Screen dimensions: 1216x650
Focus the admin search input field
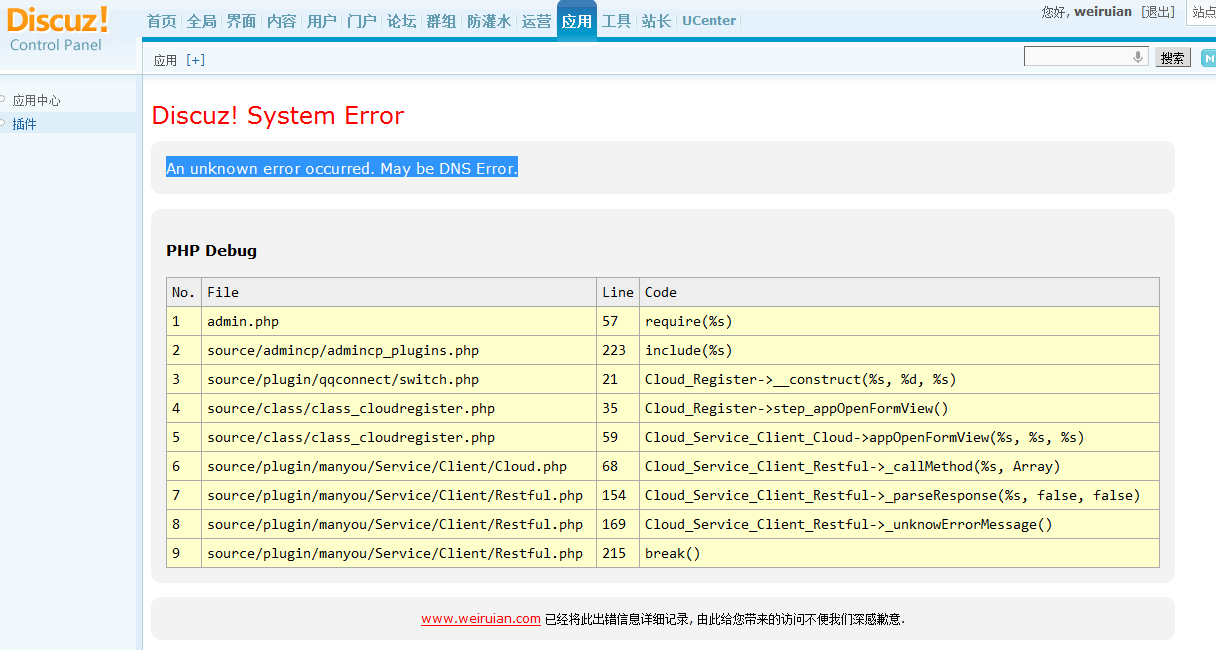pyautogui.click(x=1078, y=57)
